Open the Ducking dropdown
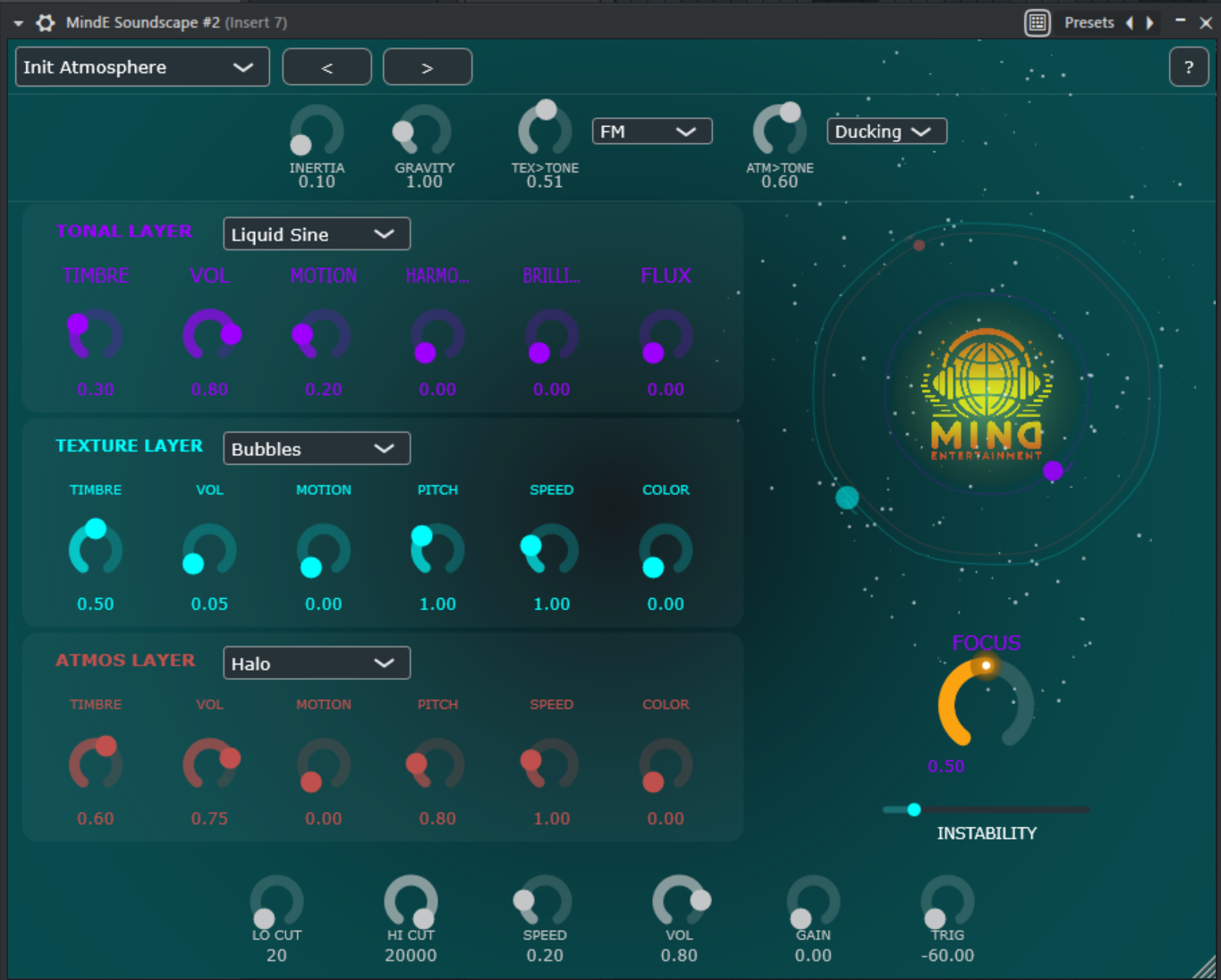1221x980 pixels. 886,131
